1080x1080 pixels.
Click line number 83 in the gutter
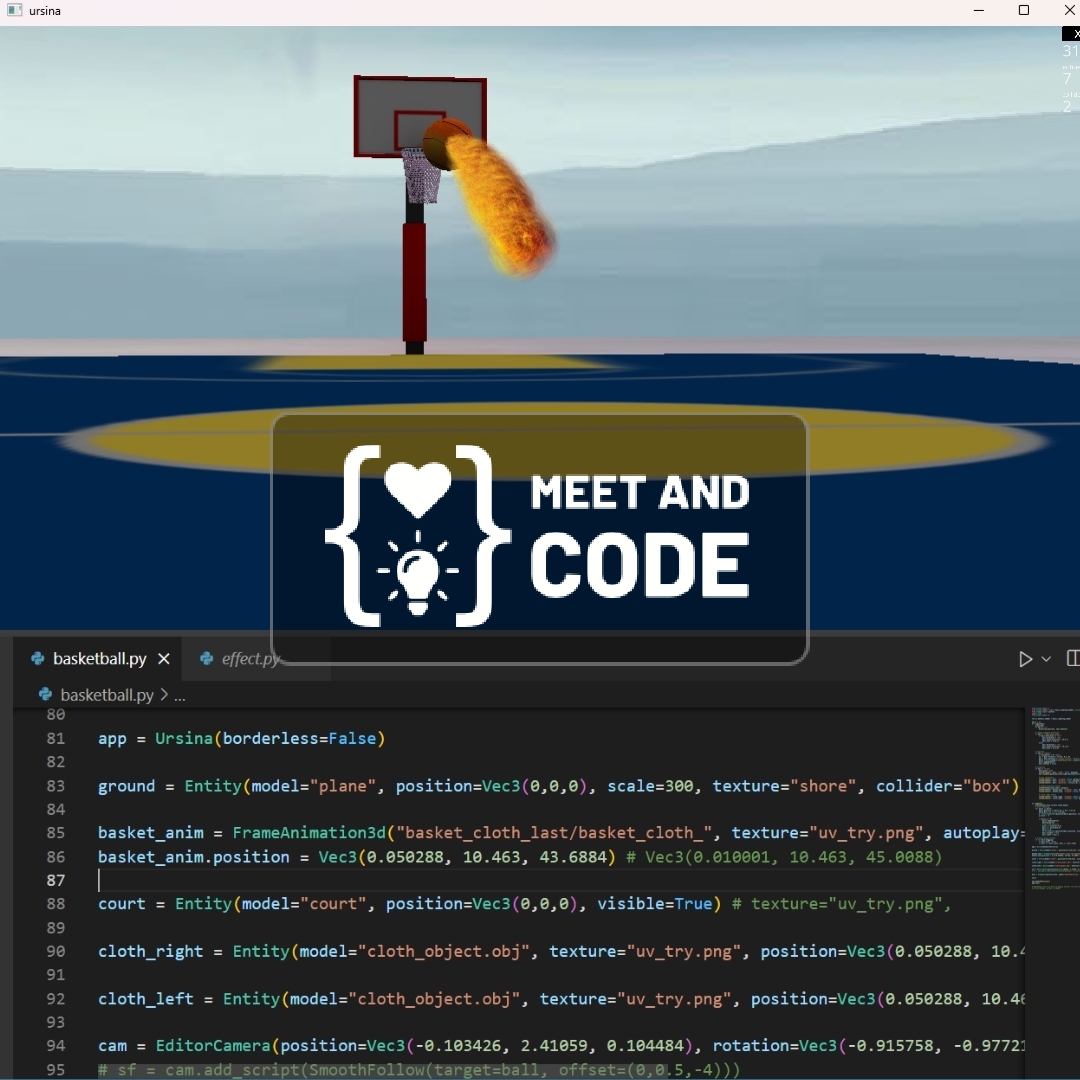point(56,786)
